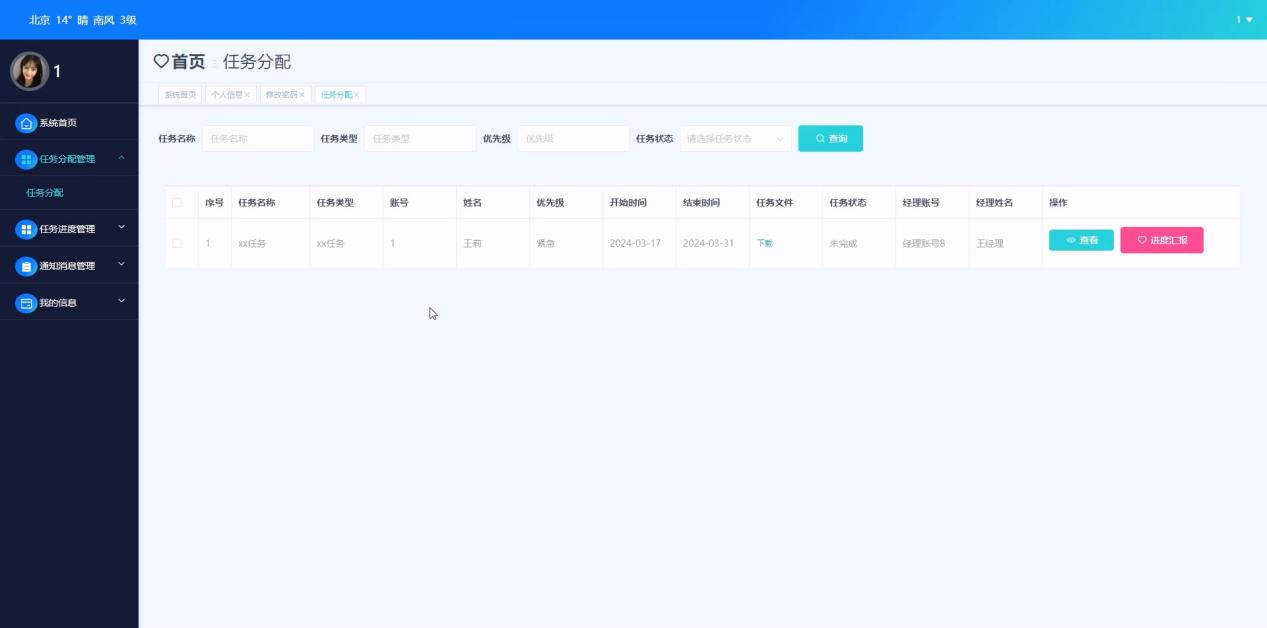Click the user avatar photo in sidebar
The width and height of the screenshot is (1267, 628).
click(29, 71)
